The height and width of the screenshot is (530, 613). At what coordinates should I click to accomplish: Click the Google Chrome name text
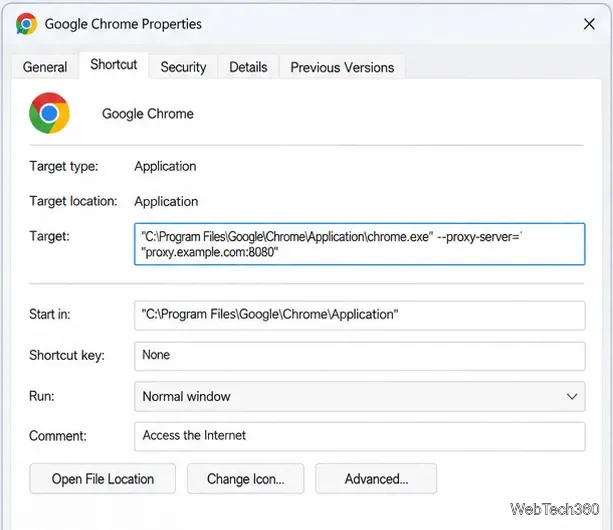click(x=148, y=114)
